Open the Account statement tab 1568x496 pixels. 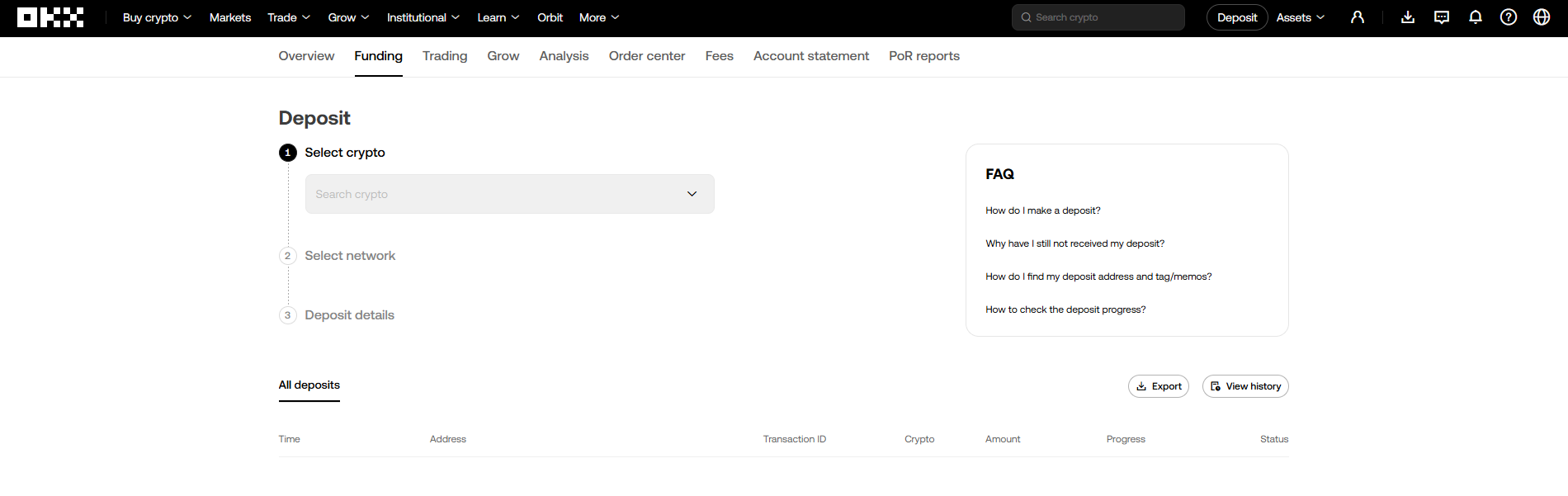pyautogui.click(x=811, y=56)
